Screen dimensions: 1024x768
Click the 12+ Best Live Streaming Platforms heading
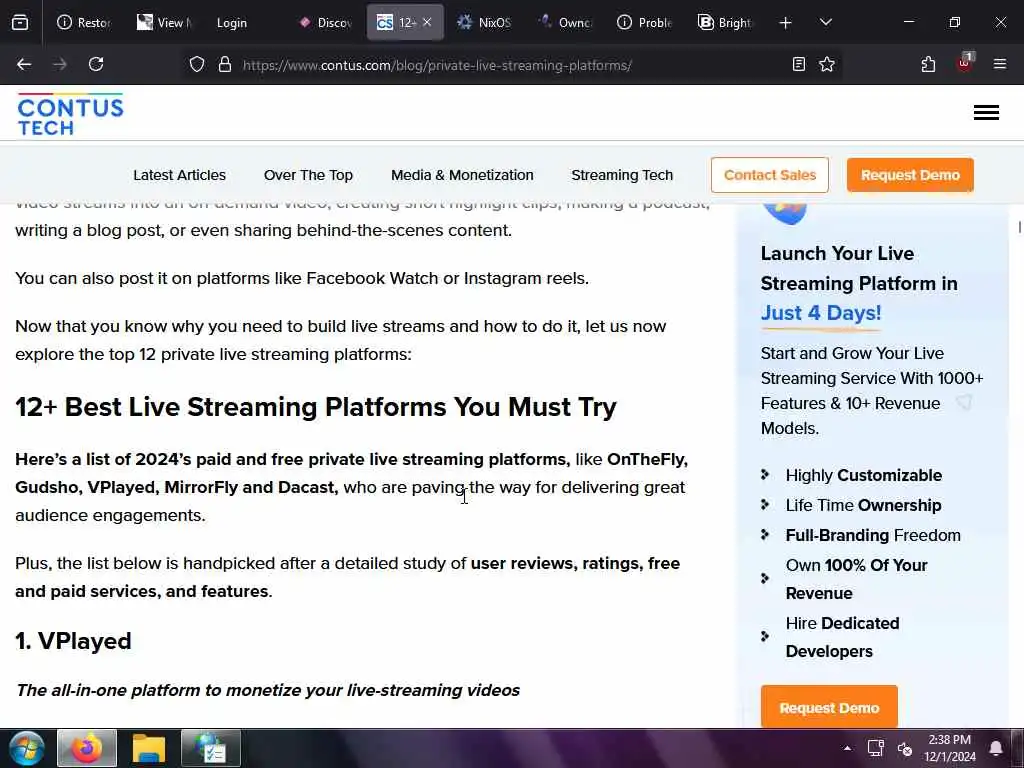click(x=316, y=407)
